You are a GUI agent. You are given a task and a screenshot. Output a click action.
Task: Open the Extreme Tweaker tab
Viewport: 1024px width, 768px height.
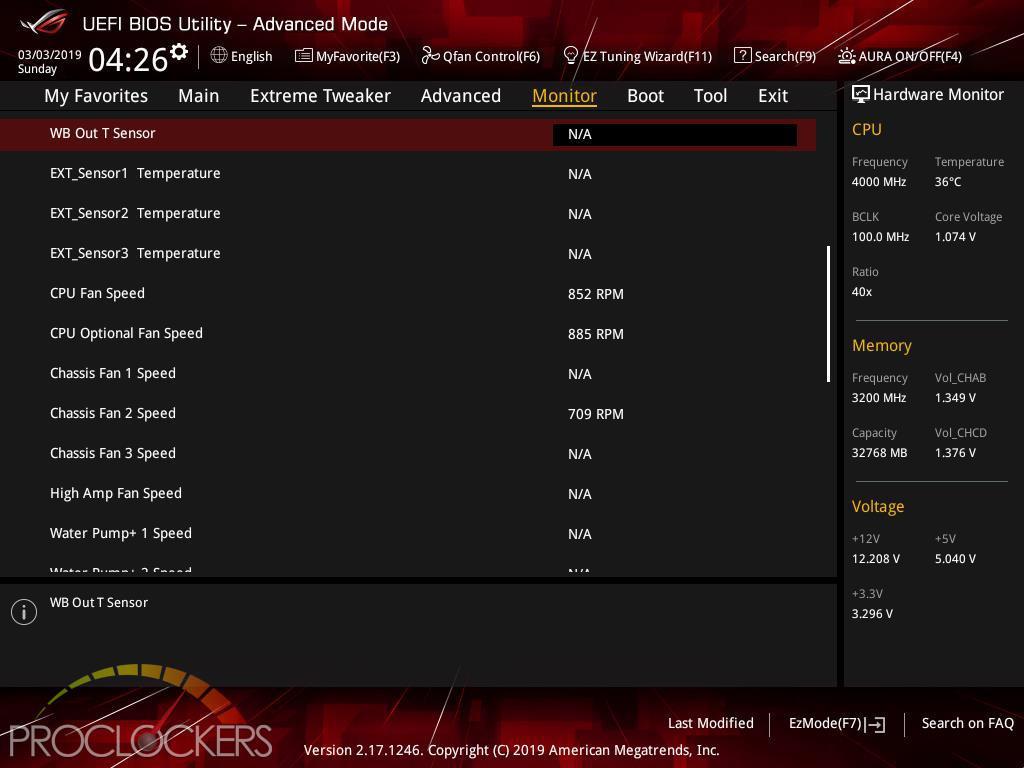tap(320, 96)
